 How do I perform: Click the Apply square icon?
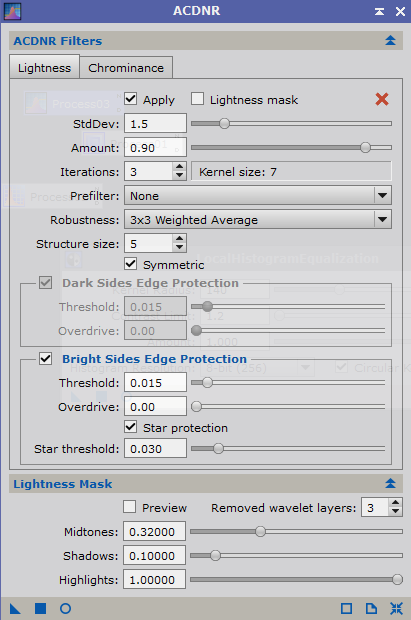click(x=40, y=609)
